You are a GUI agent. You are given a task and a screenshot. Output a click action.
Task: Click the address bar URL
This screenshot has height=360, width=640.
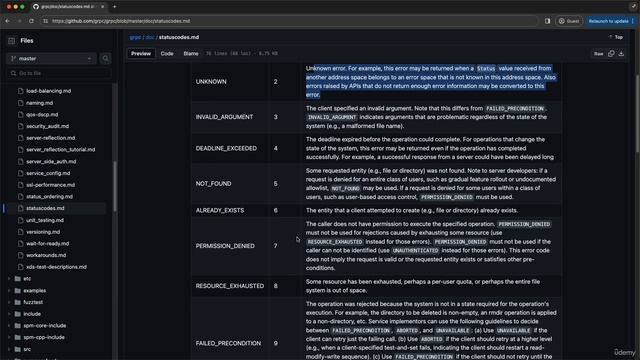click(x=121, y=21)
